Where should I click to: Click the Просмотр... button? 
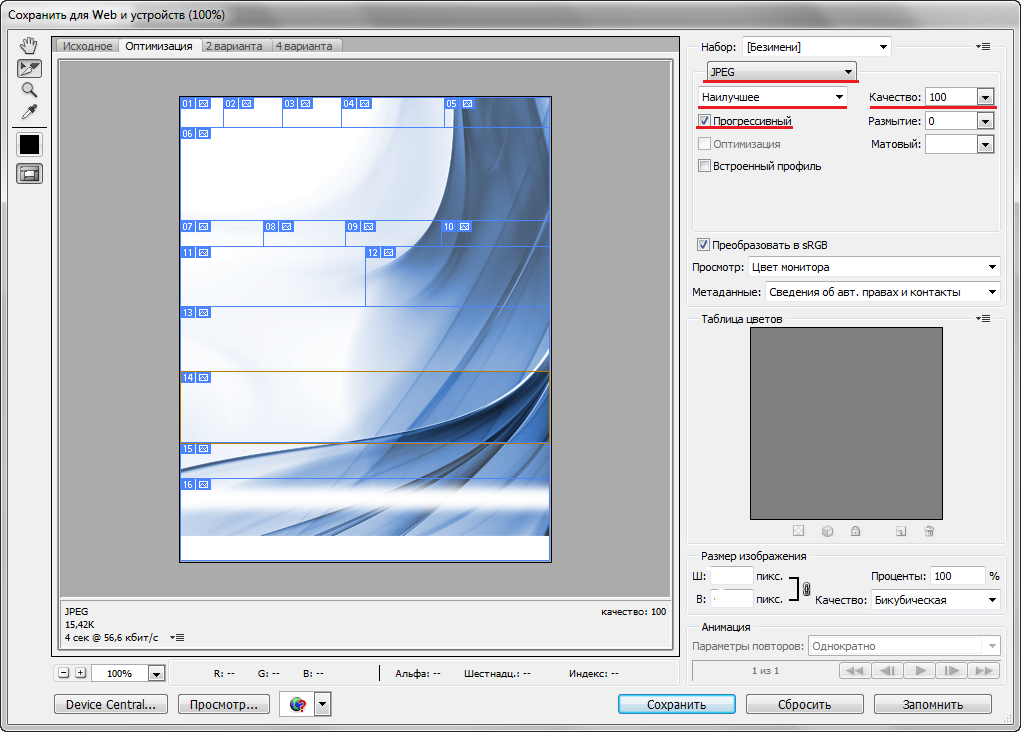[x=224, y=704]
